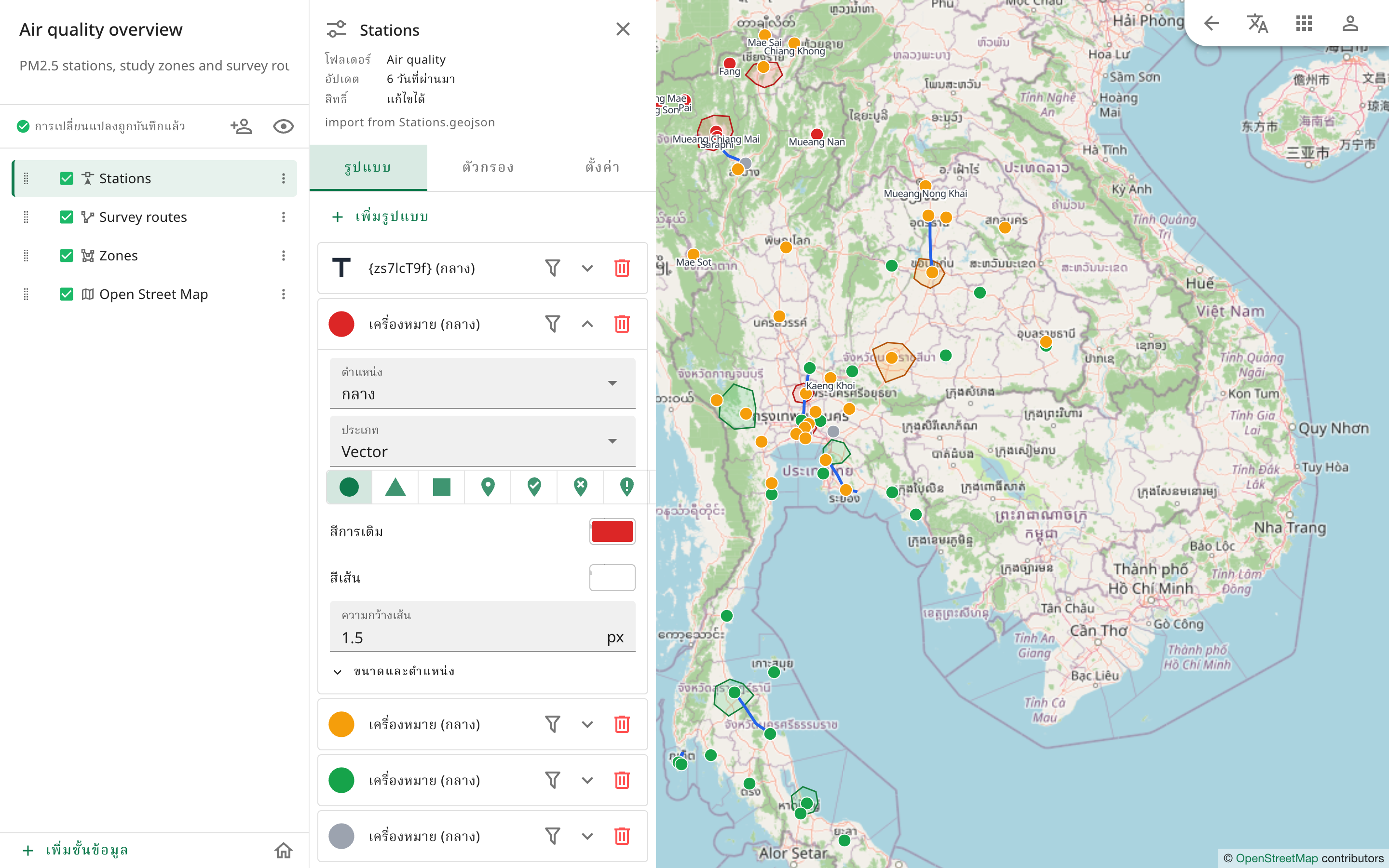Select the map pin marker shape
Image resolution: width=1389 pixels, height=868 pixels.
point(488,487)
